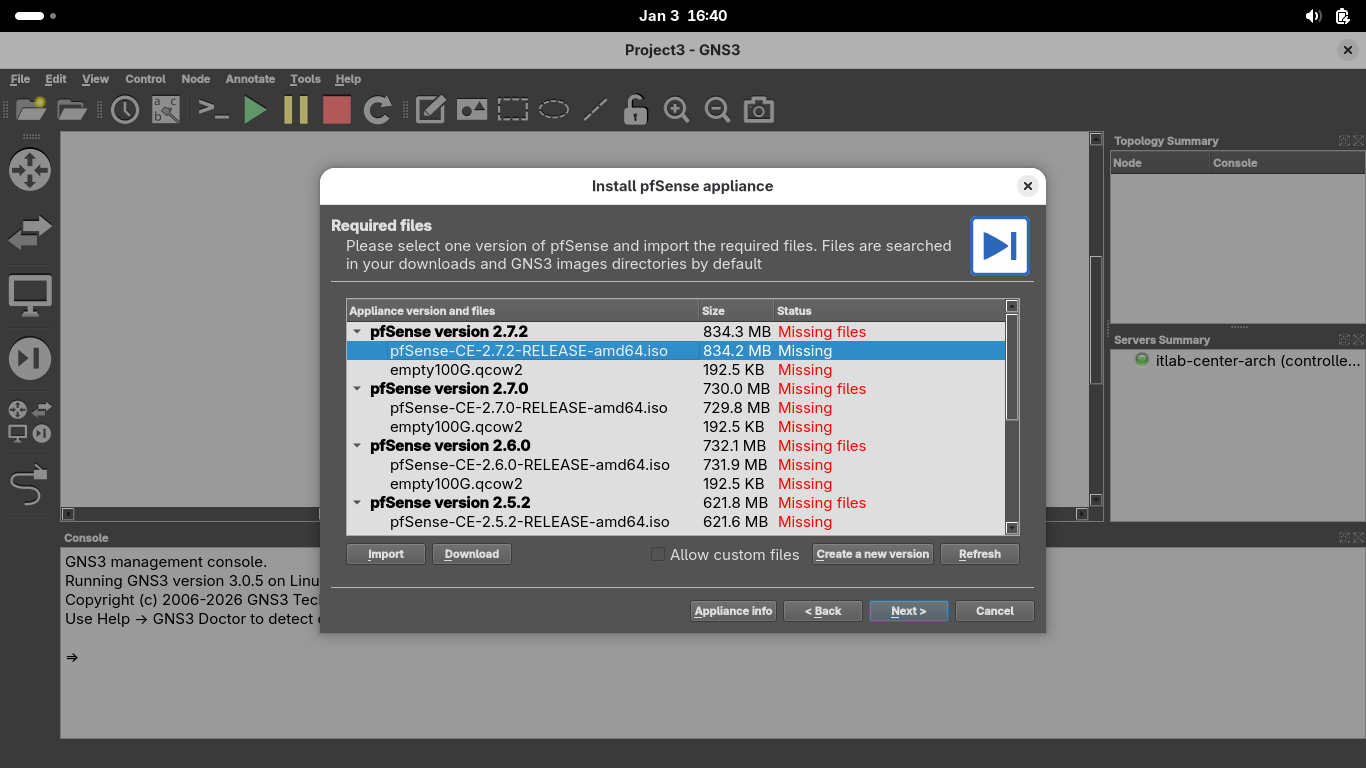Click the Add a link cable icon
Screen dimensions: 1366x768
pyautogui.click(x=29, y=487)
